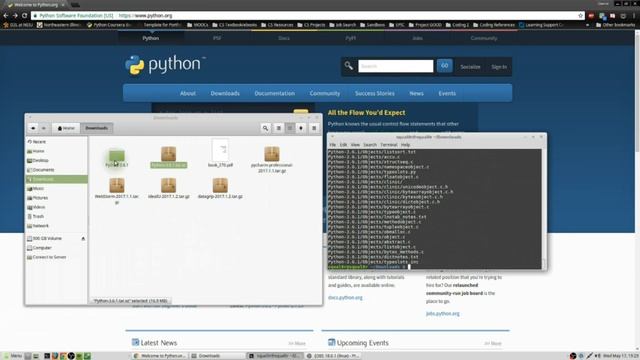Open the About navigation menu

[x=188, y=93]
